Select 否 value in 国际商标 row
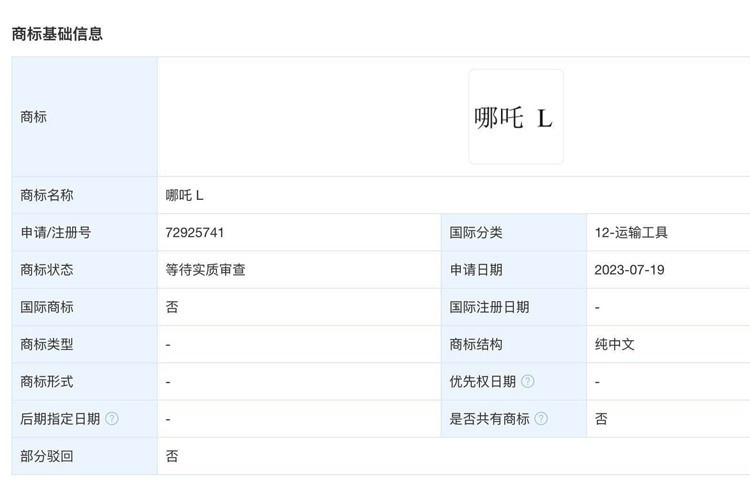 click(x=172, y=307)
